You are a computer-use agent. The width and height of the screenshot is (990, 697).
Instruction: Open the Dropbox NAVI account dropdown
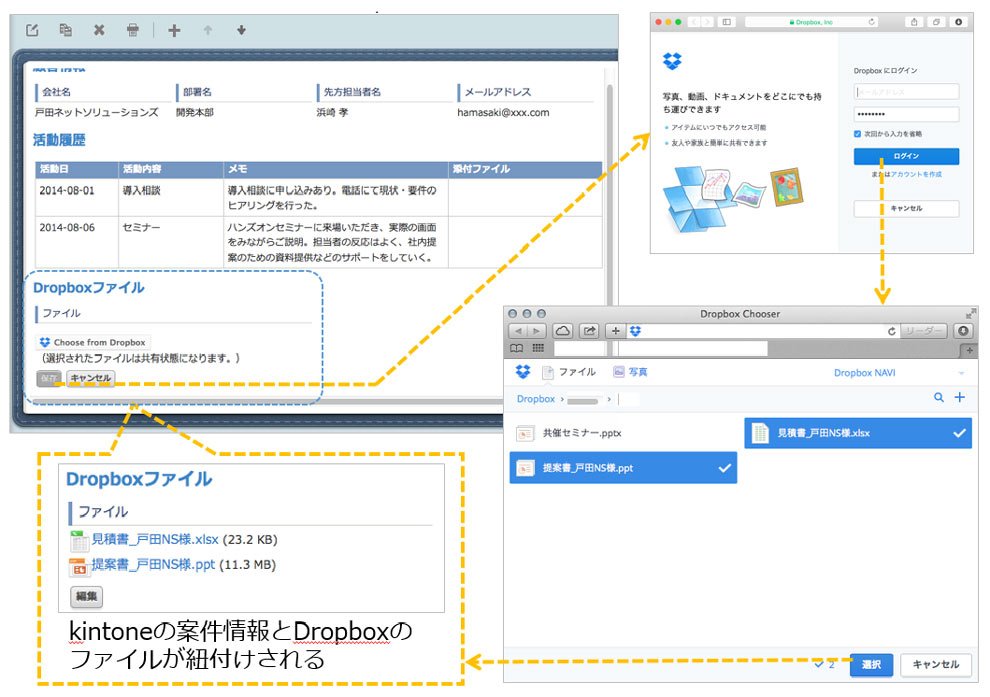click(899, 373)
